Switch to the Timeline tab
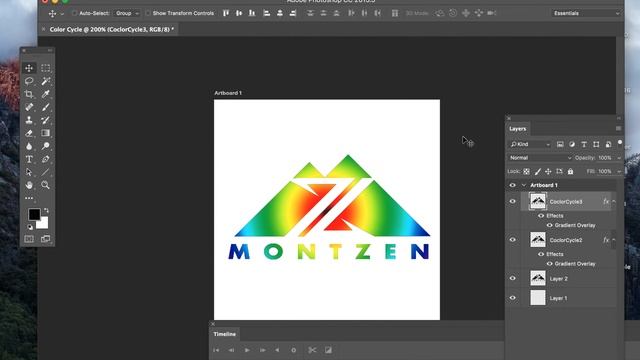This screenshot has height=360, width=640. [x=224, y=334]
